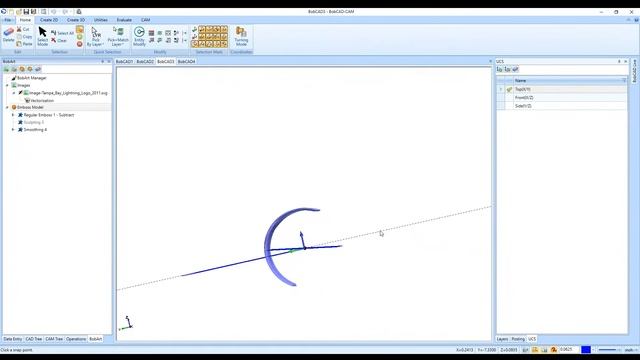Image resolution: width=640 pixels, height=360 pixels.
Task: Click the orange status bar icon
Action: (553, 350)
